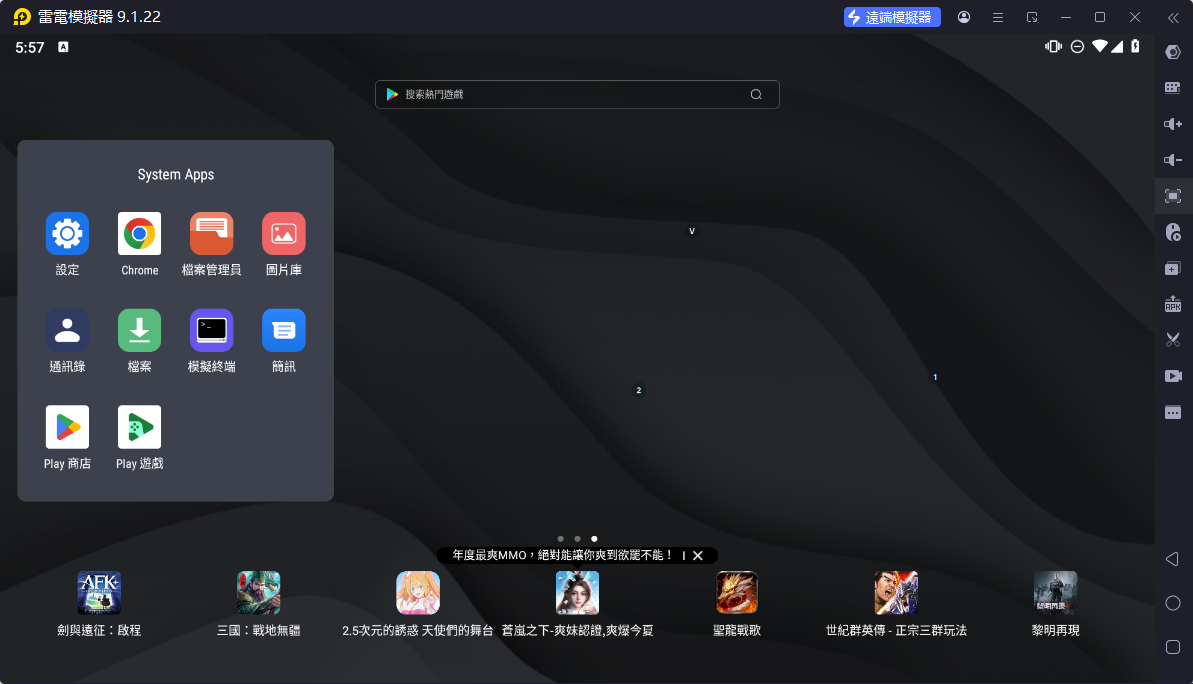Take a screenshot with the scissors icon
Viewport: 1193px width, 684px height.
coord(1172,340)
